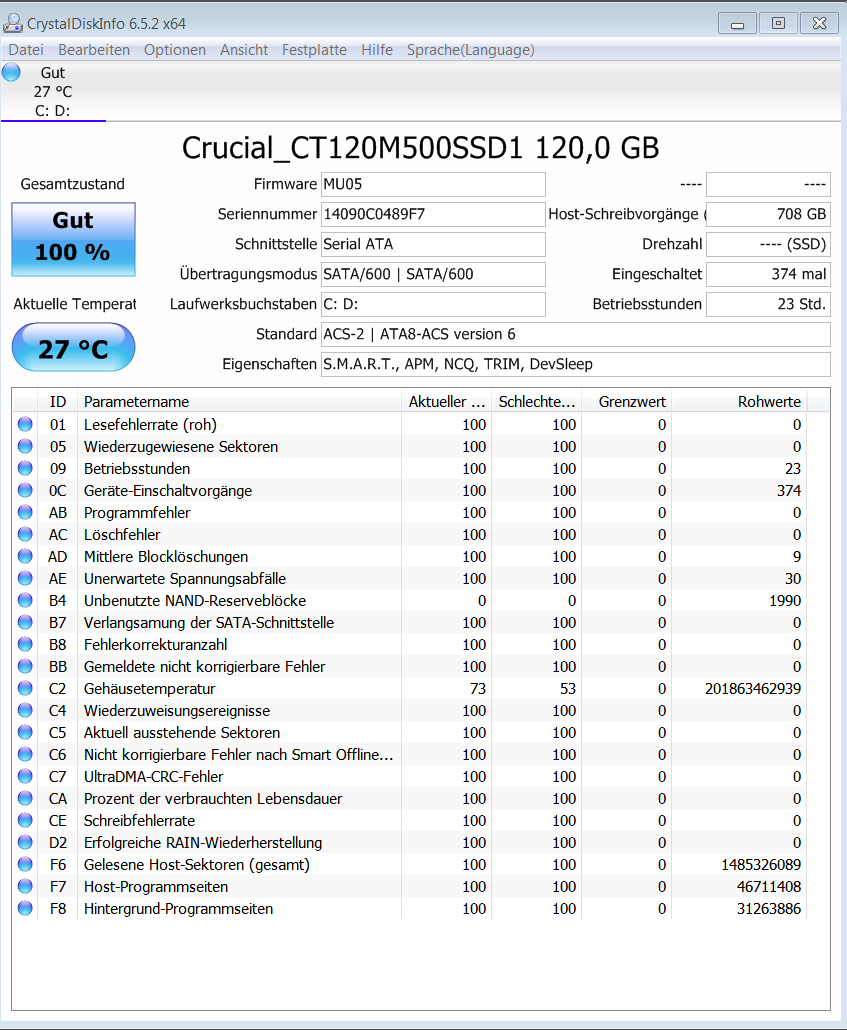
Task: Click the Aktueller column header
Action: tap(446, 401)
